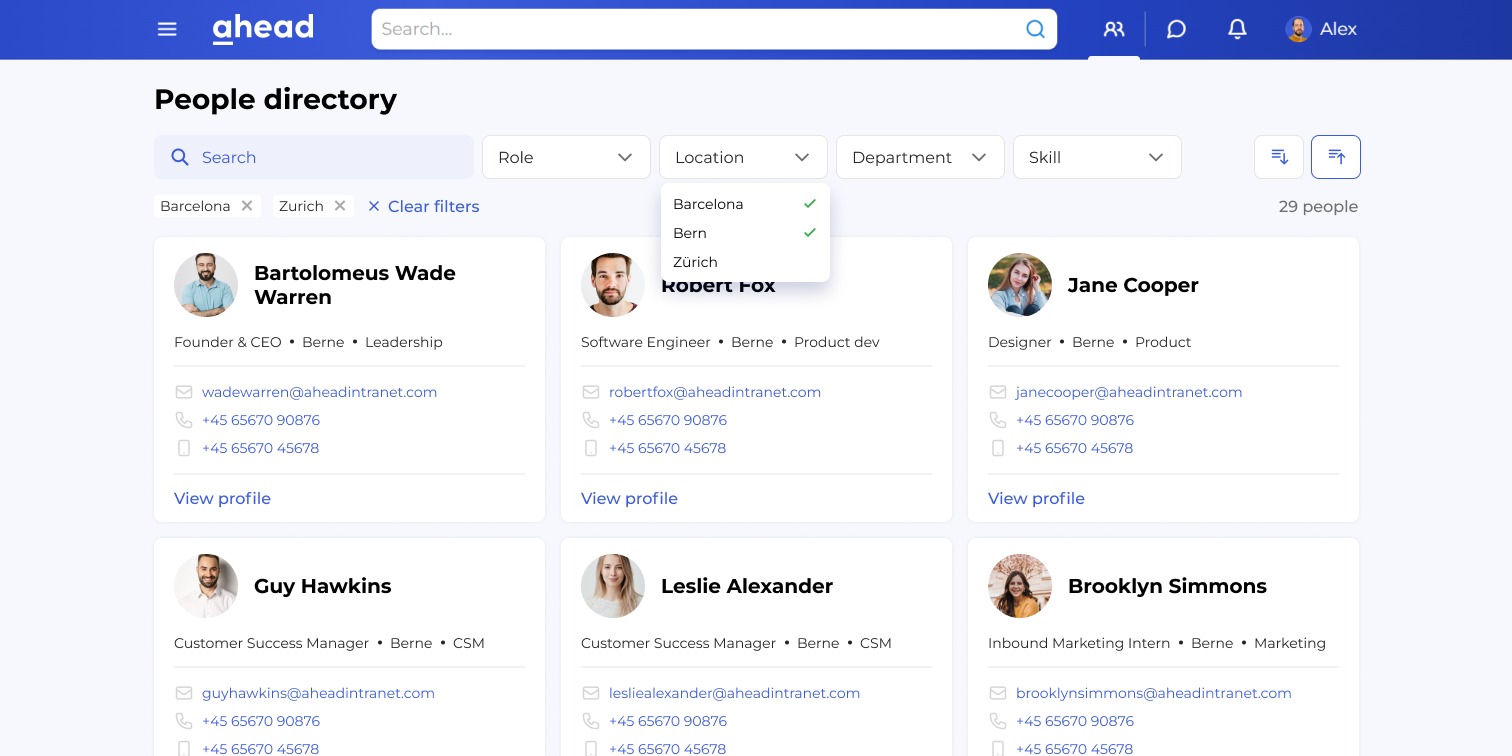Click the name Leslie Alexander

pyautogui.click(x=747, y=586)
